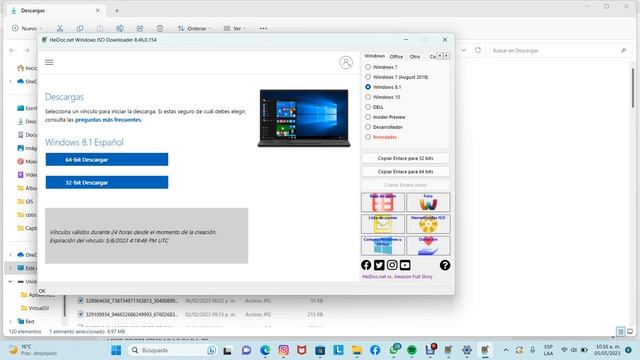Open the hamburger menu in ISO Downloader

(49, 62)
